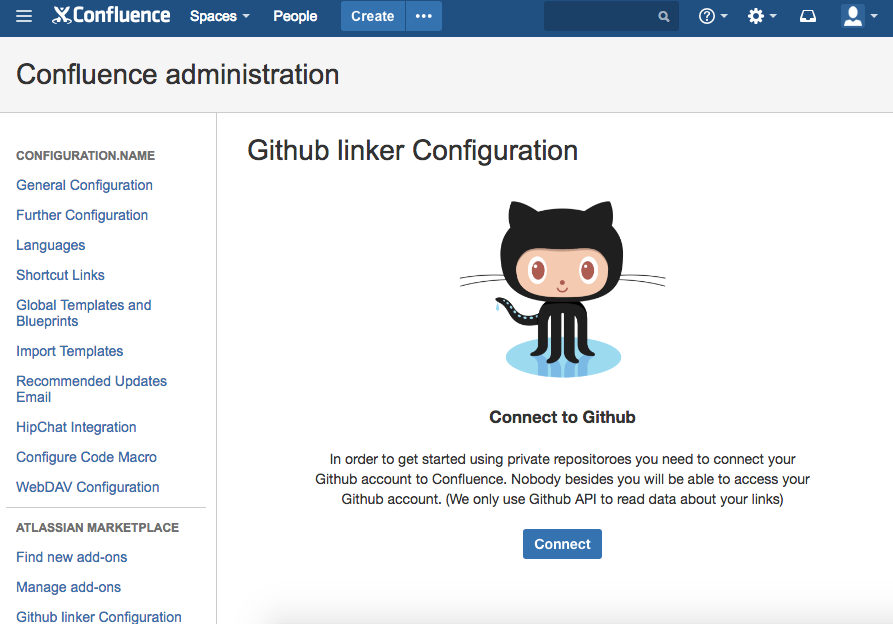The height and width of the screenshot is (624, 893).
Task: Open the People directory
Action: (x=295, y=16)
